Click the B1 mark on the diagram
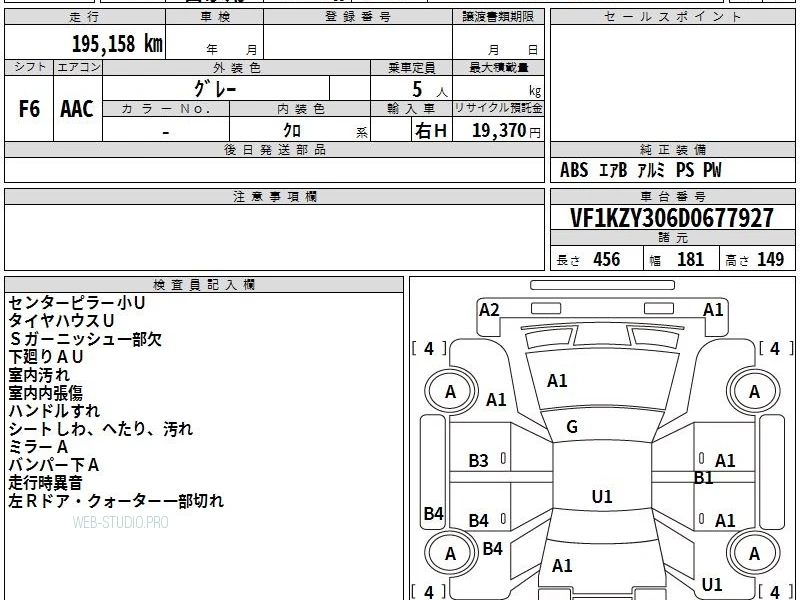Screen dimensions: 800x600 [704, 478]
